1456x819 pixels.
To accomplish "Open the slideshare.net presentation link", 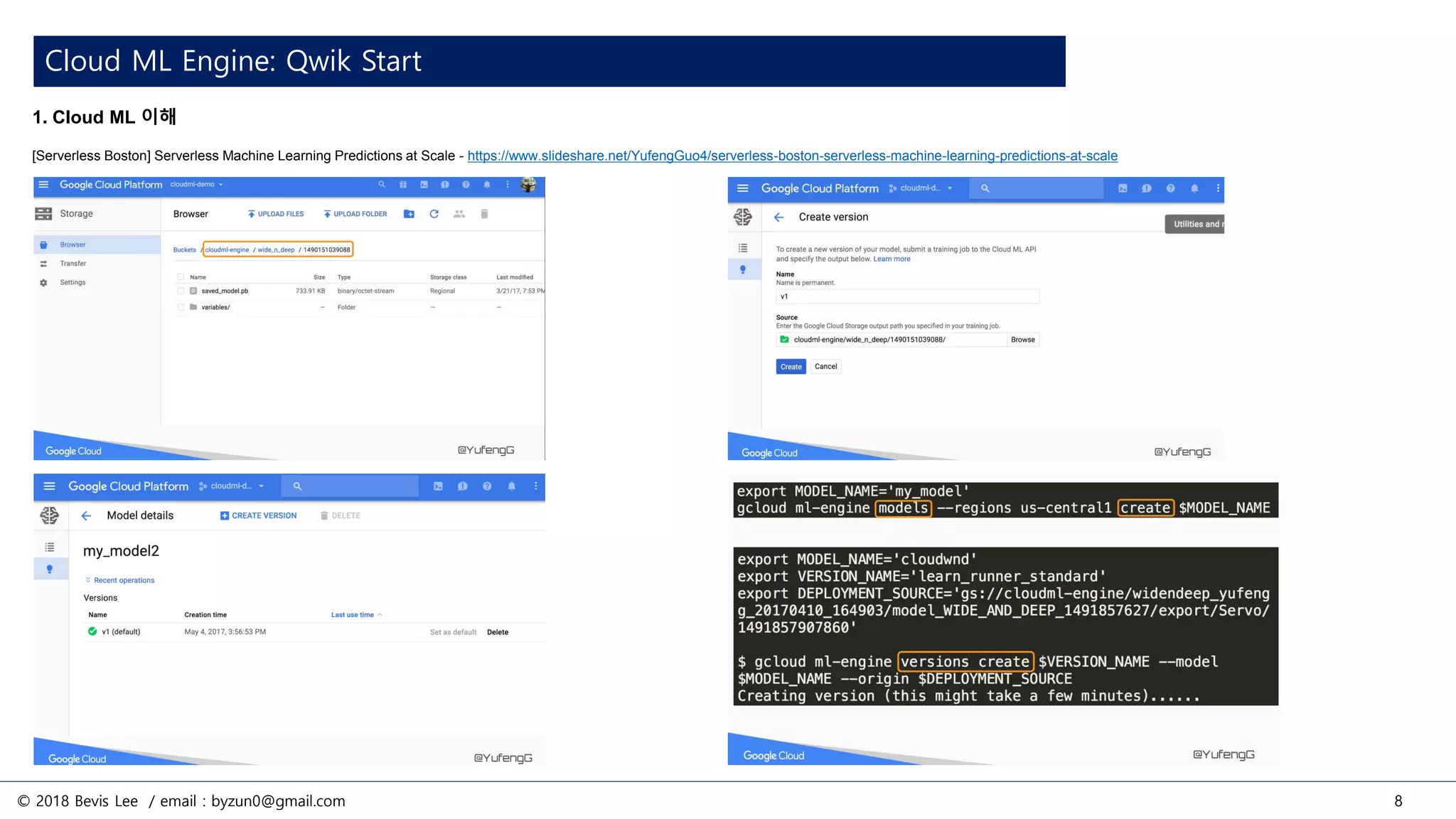I will coord(792,156).
